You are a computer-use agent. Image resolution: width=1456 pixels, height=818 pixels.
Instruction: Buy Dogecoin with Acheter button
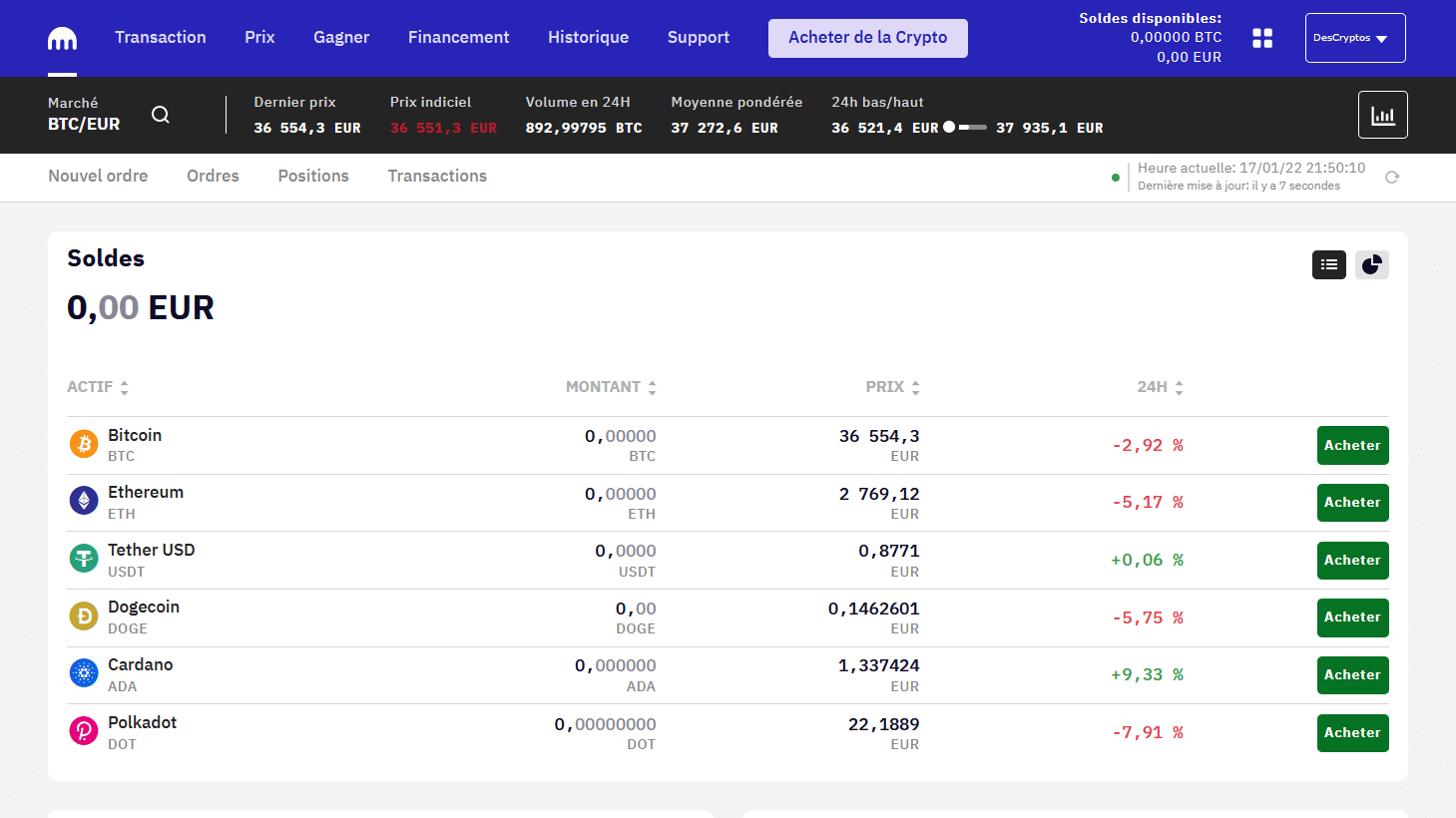click(x=1352, y=617)
